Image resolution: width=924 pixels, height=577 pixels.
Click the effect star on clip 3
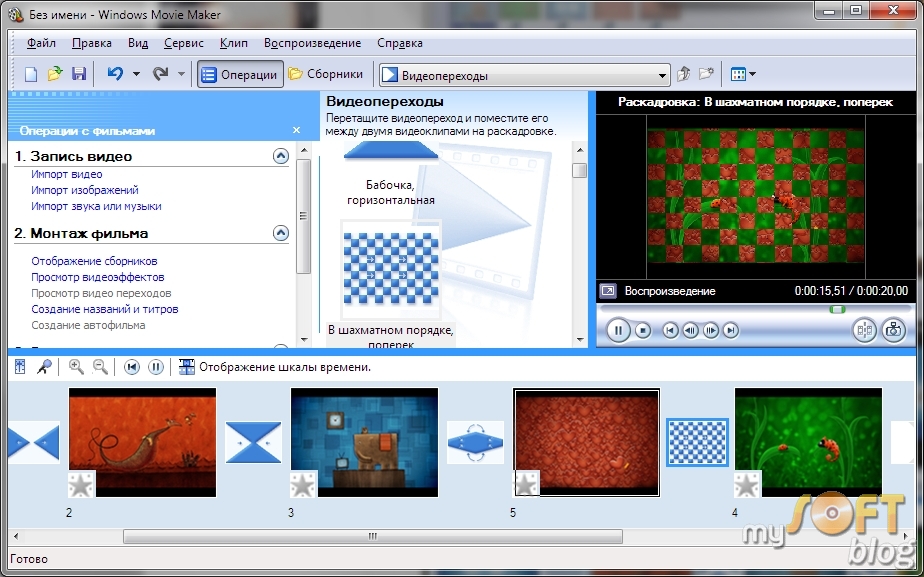303,484
